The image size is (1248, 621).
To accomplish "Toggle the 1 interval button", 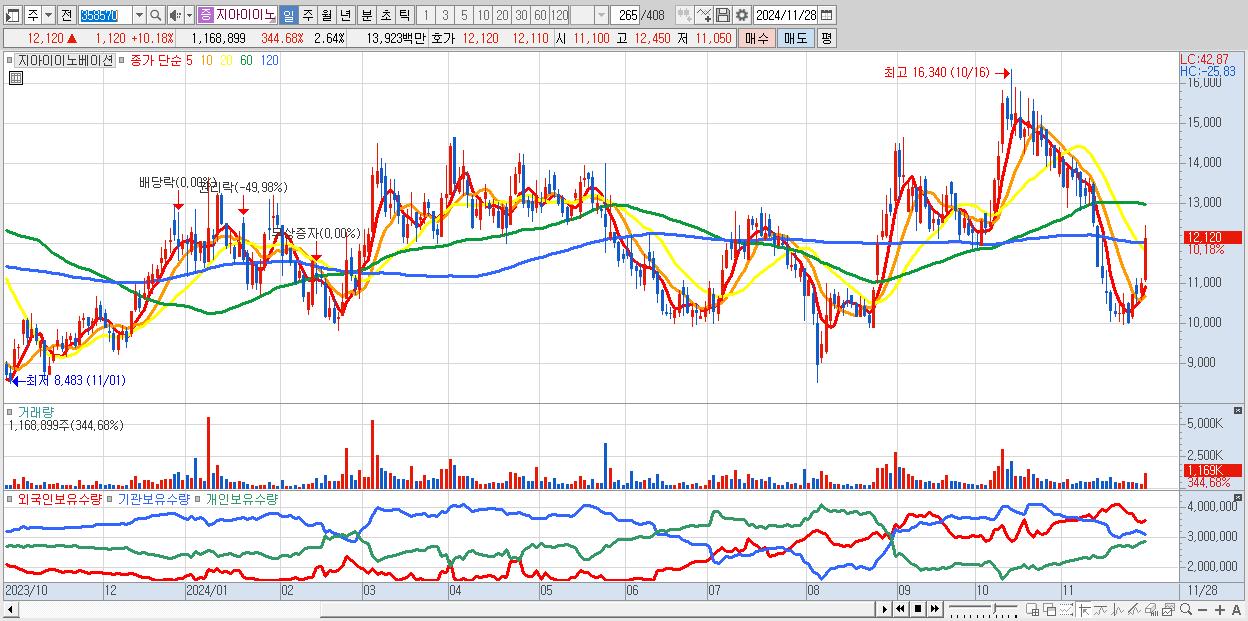I will click(425, 15).
